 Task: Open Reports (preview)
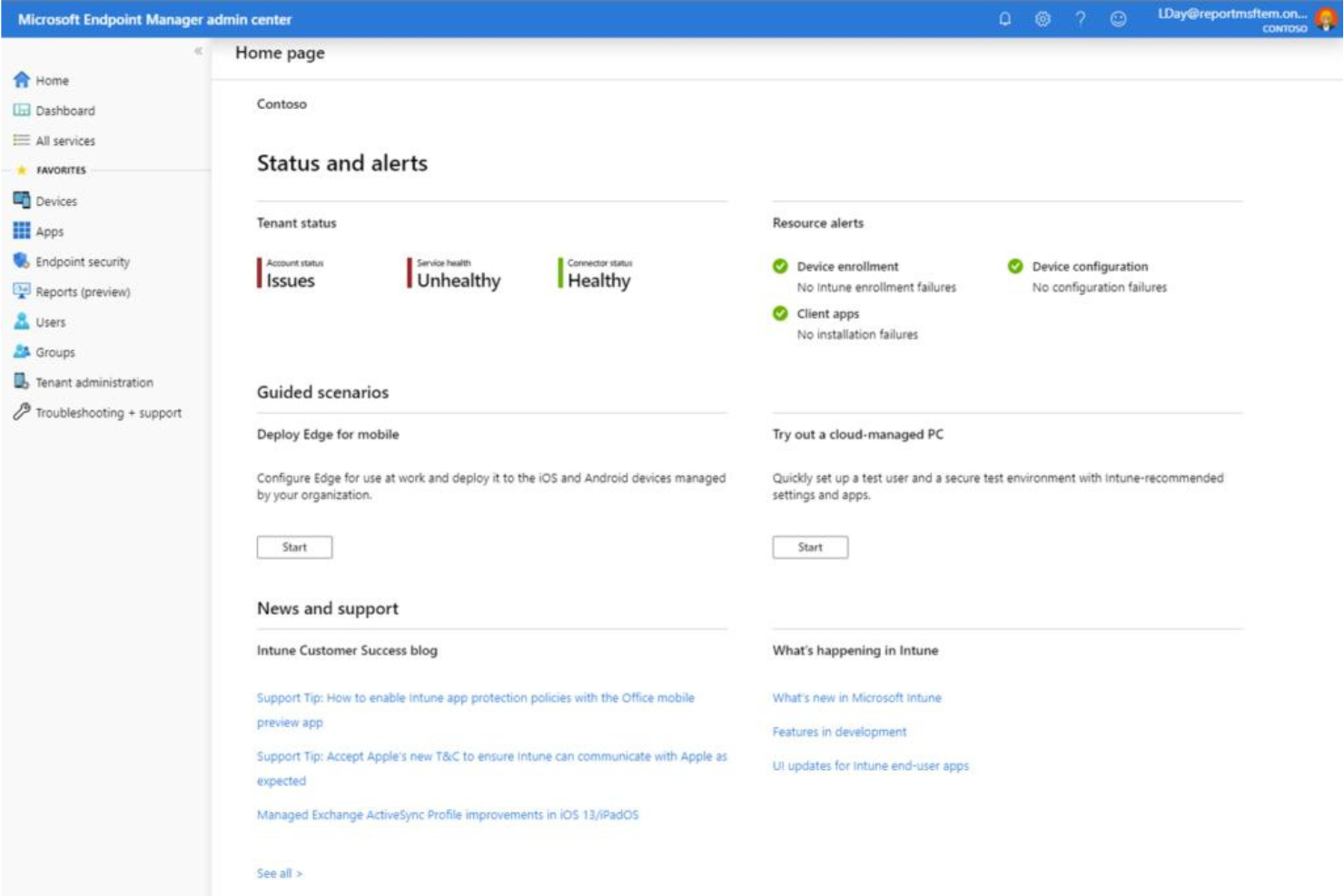tap(83, 292)
